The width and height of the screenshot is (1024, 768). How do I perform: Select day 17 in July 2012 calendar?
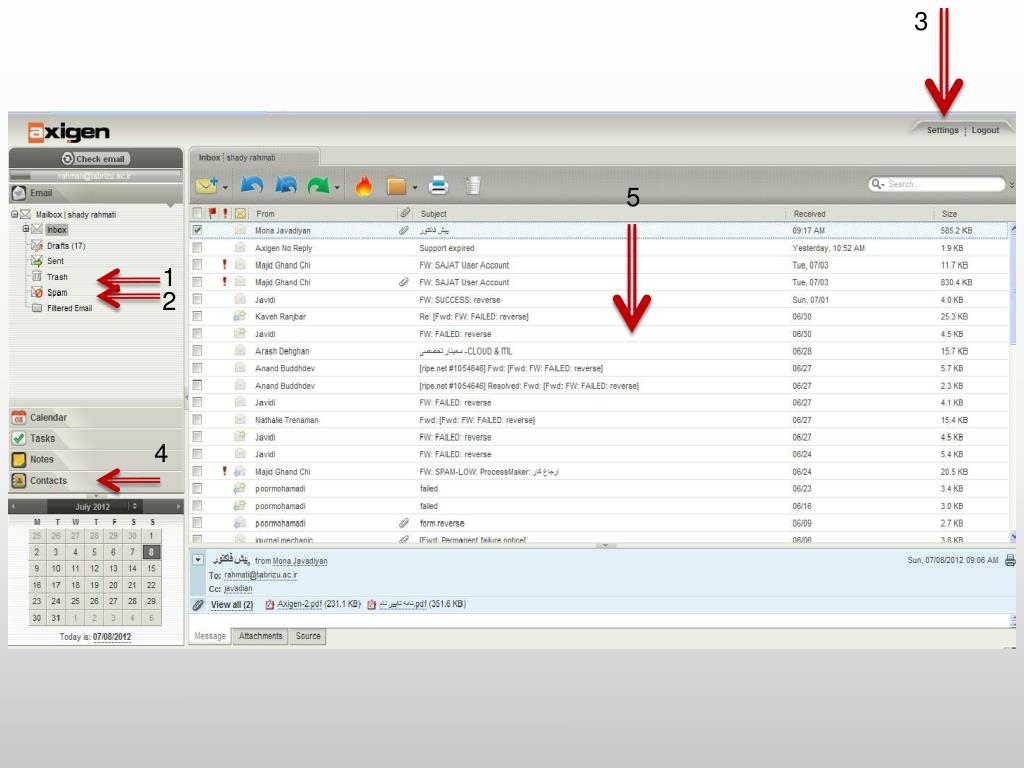click(56, 585)
